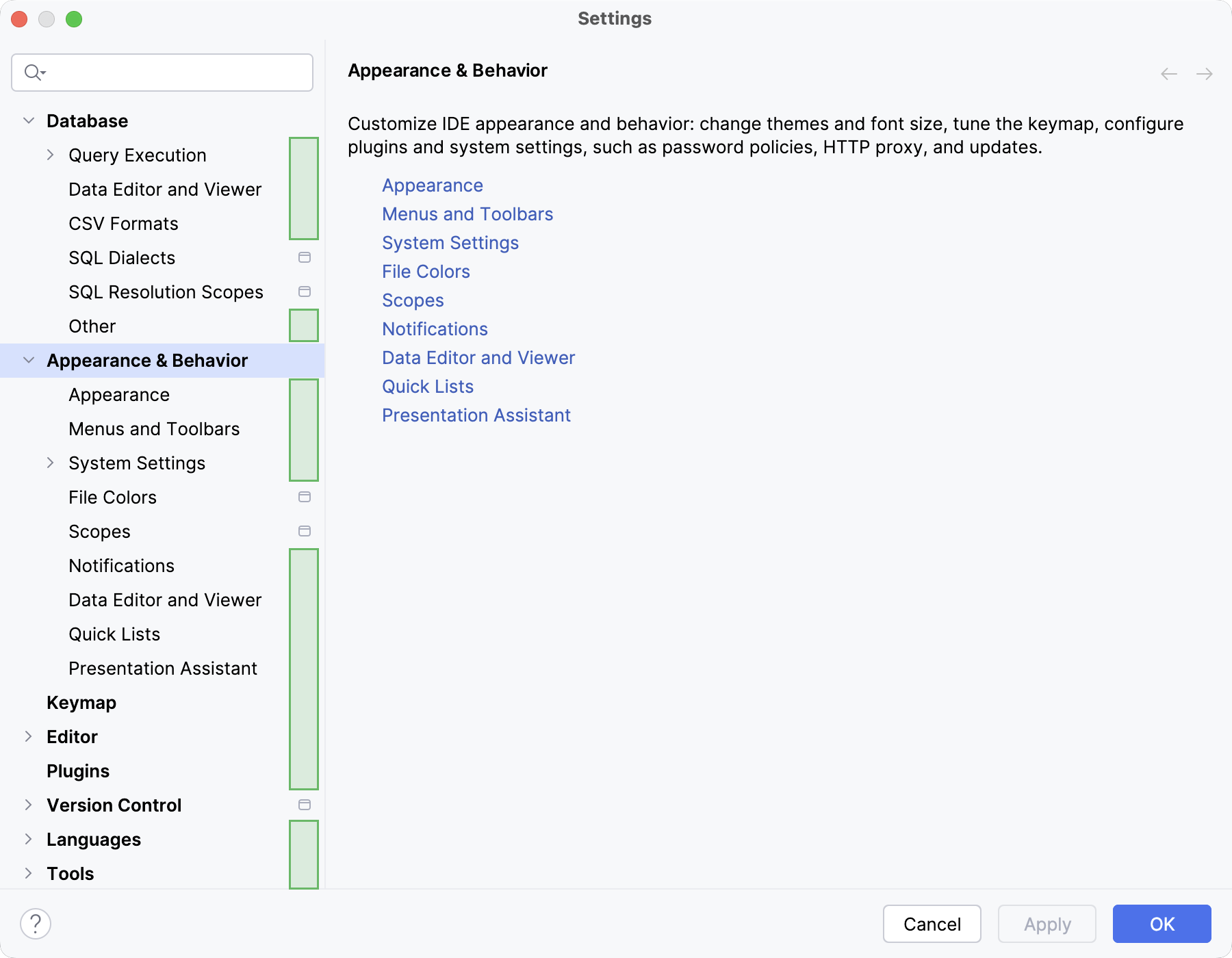Viewport: 1232px width, 958px height.
Task: Open the Presentation Assistant link
Action: [x=476, y=415]
